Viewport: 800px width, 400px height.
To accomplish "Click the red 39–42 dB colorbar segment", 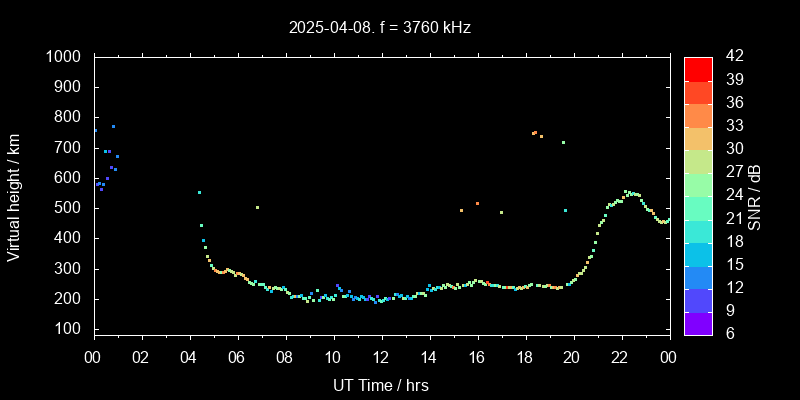I will point(698,68).
